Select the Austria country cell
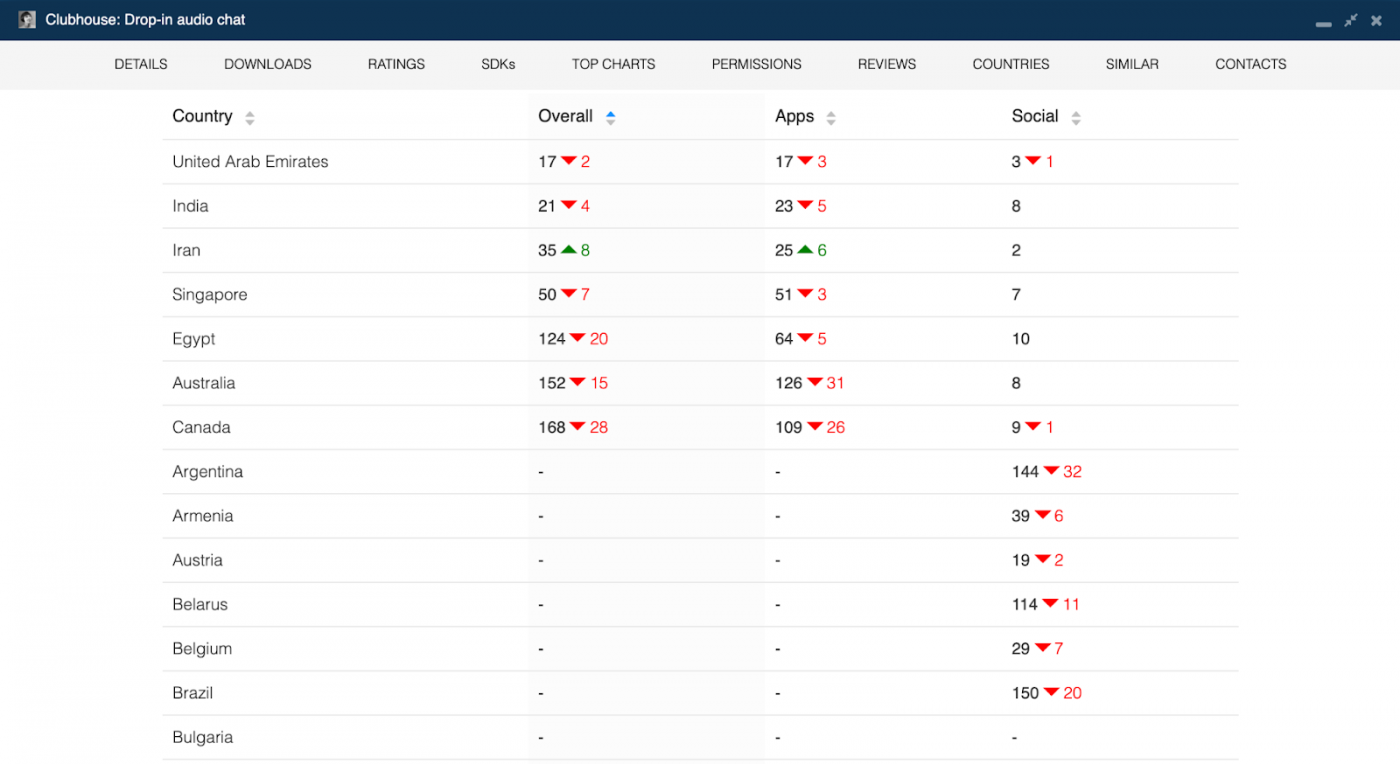 tap(197, 560)
